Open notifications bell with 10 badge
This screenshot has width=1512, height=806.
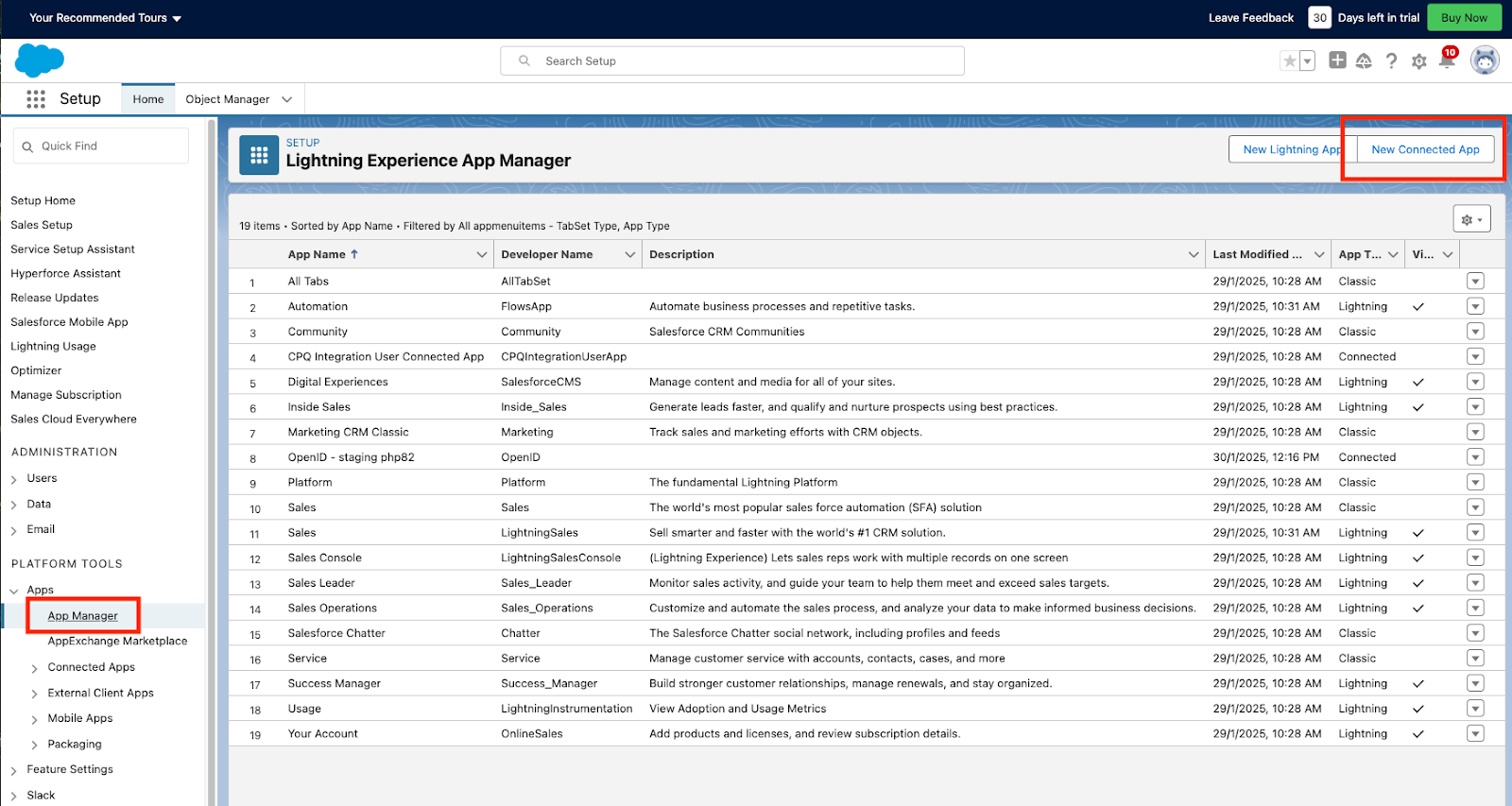[x=1447, y=60]
